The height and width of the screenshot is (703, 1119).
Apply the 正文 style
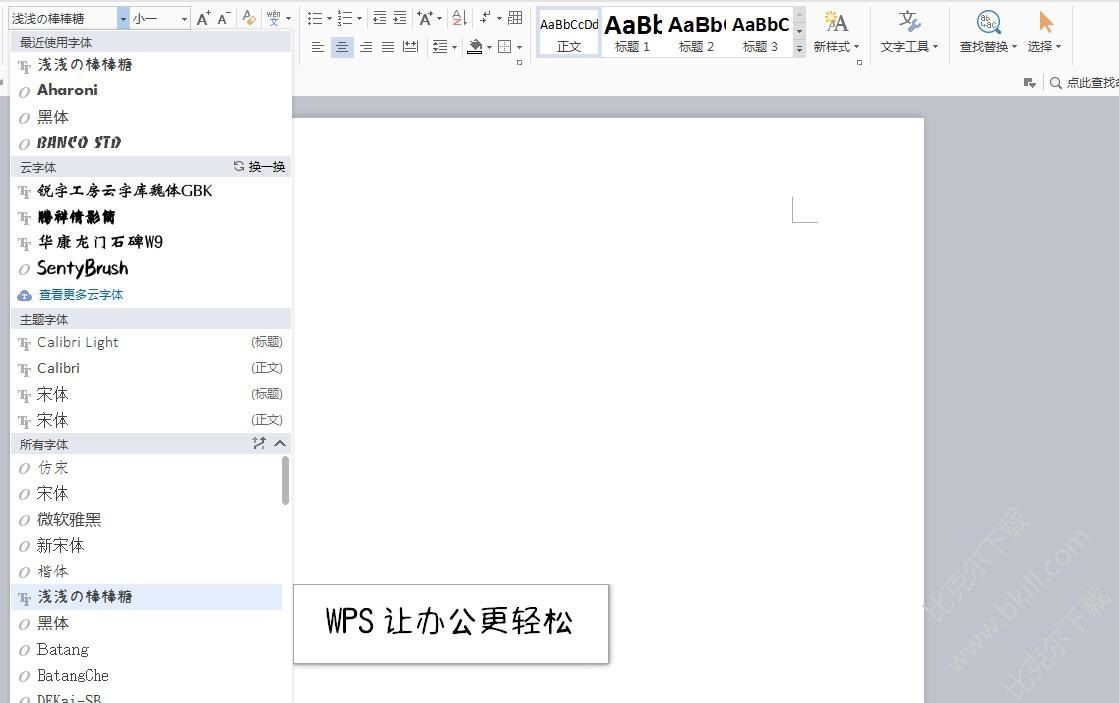pyautogui.click(x=569, y=33)
